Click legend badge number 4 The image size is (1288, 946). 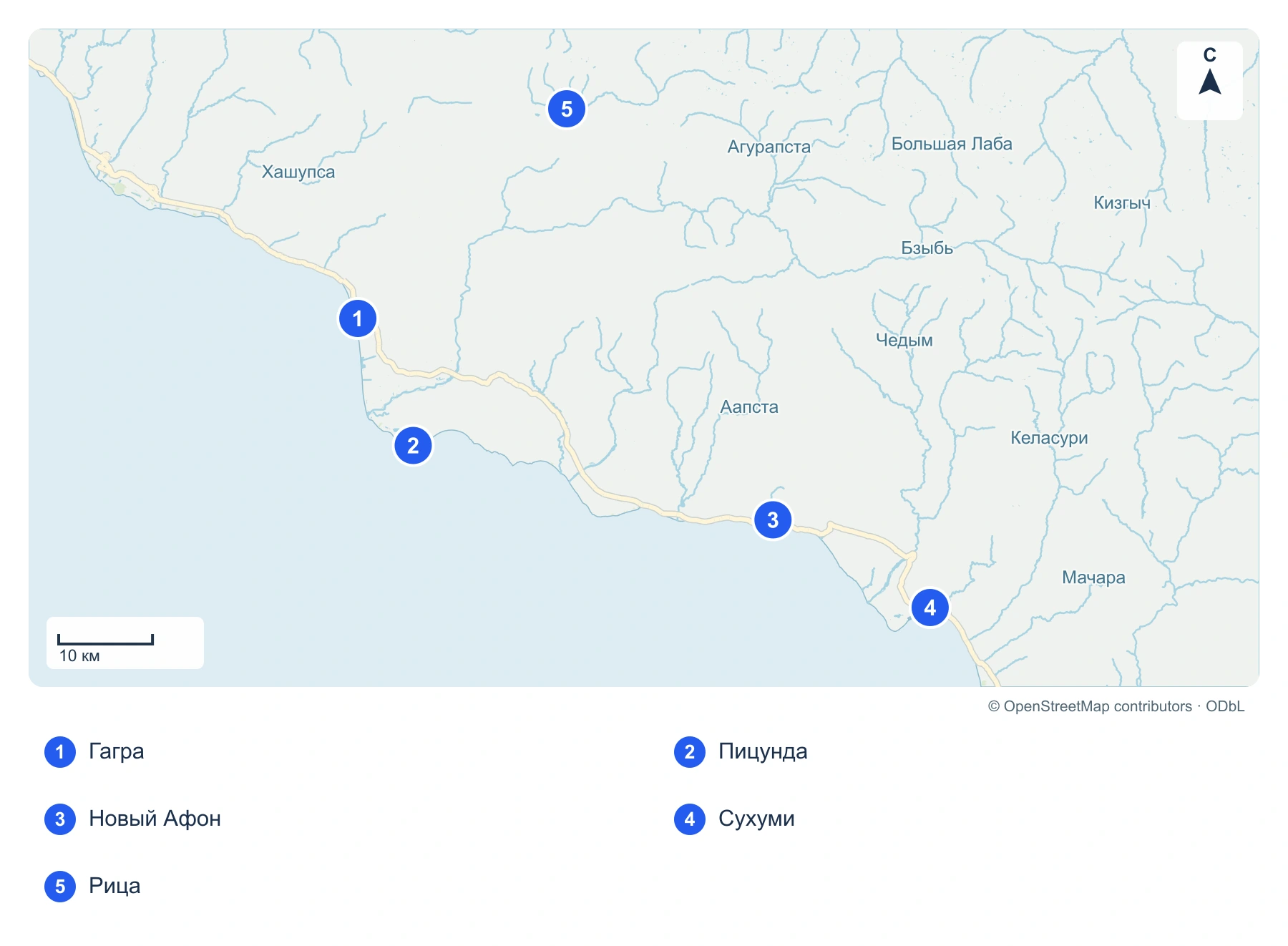690,819
